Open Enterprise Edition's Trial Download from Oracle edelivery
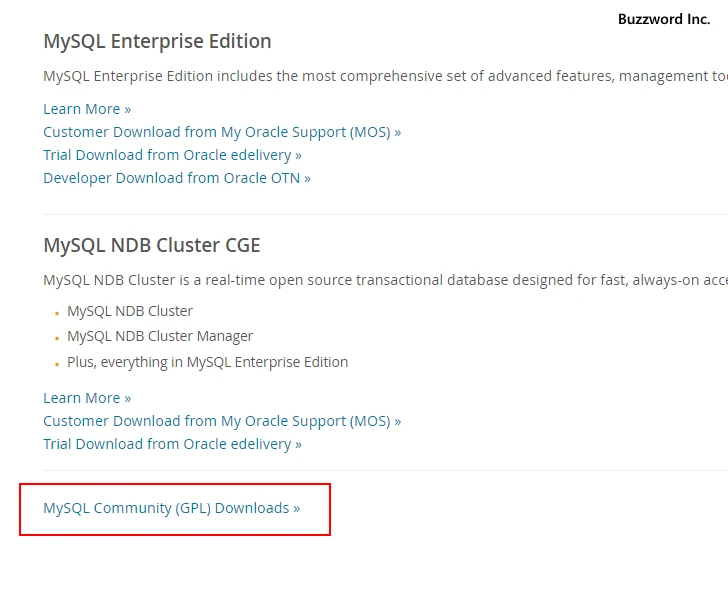728x600 pixels. coord(172,155)
